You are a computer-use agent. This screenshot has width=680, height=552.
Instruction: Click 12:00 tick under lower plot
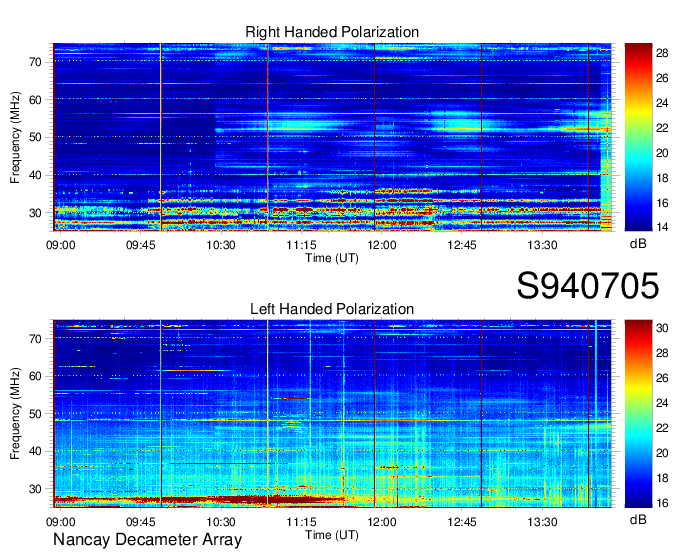coord(382,522)
